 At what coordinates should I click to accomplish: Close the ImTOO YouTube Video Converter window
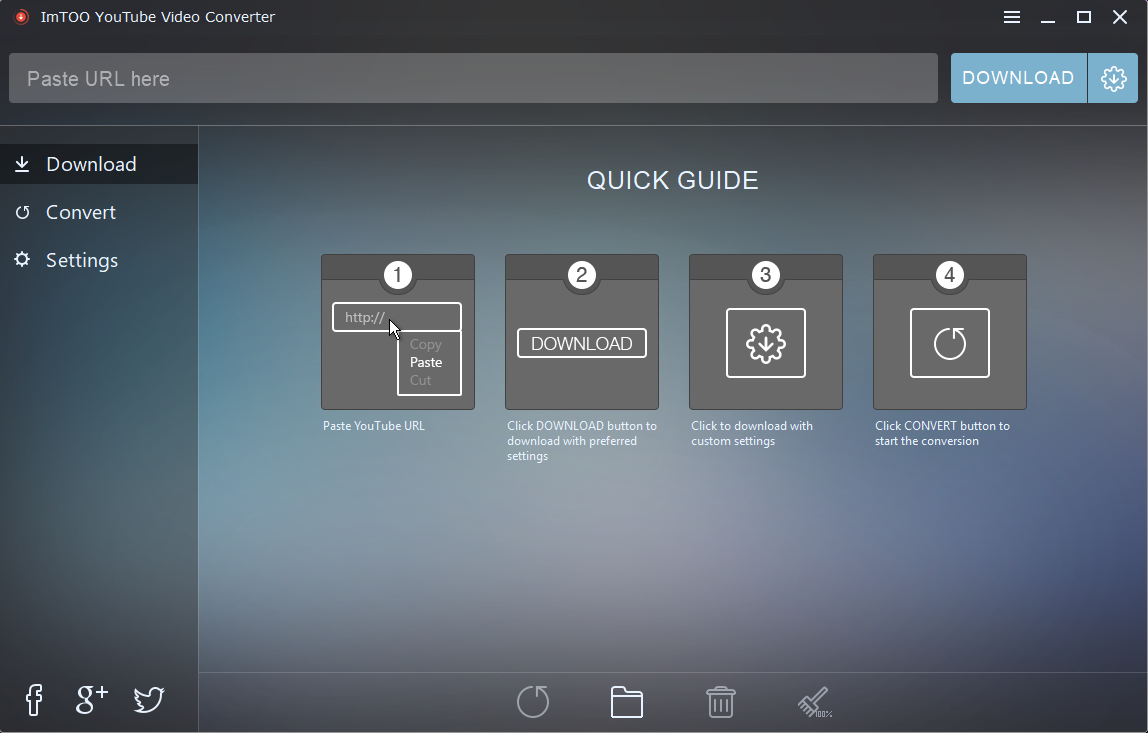(x=1119, y=17)
